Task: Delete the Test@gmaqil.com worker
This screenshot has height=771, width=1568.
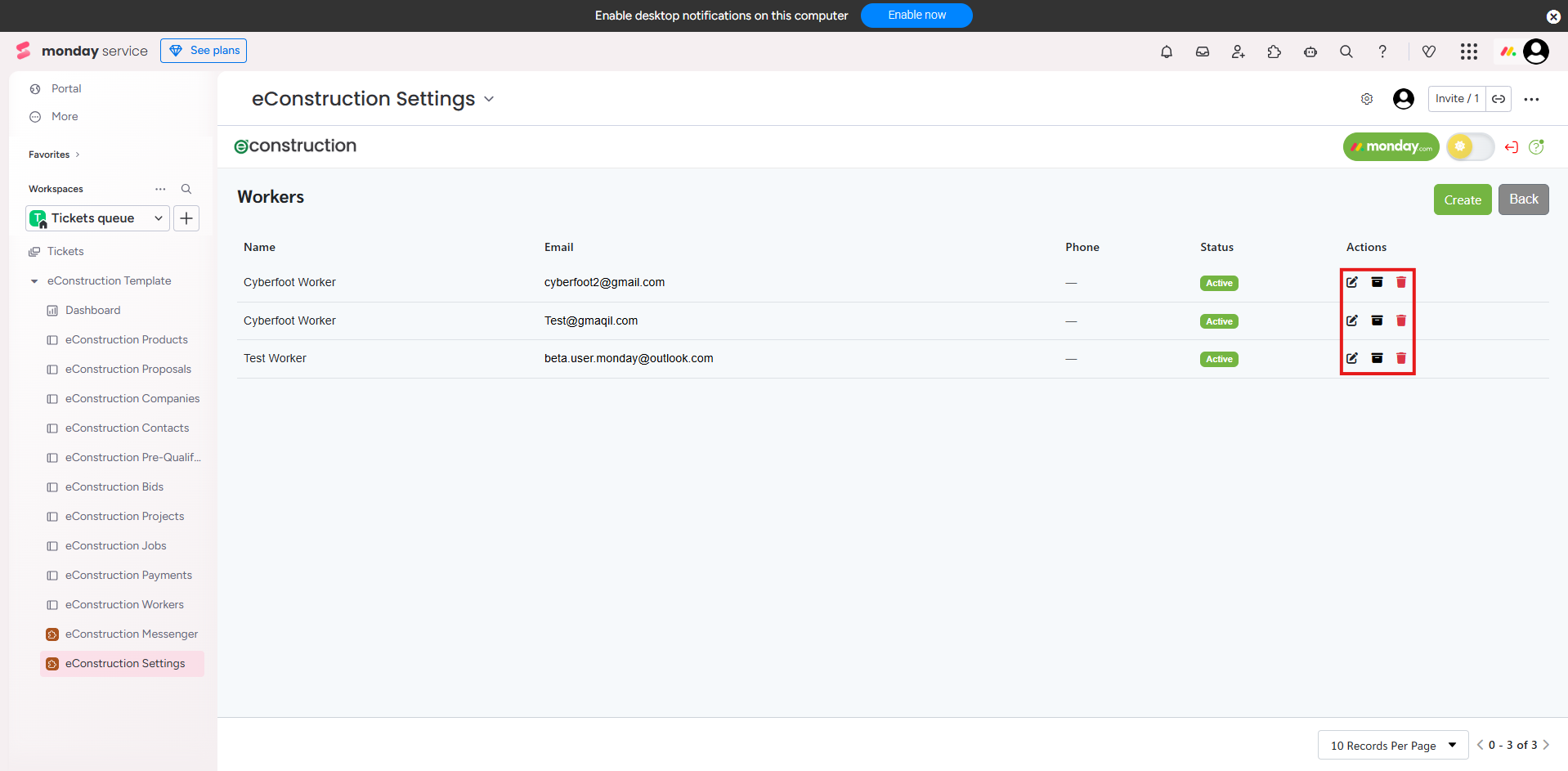Action: [1401, 321]
